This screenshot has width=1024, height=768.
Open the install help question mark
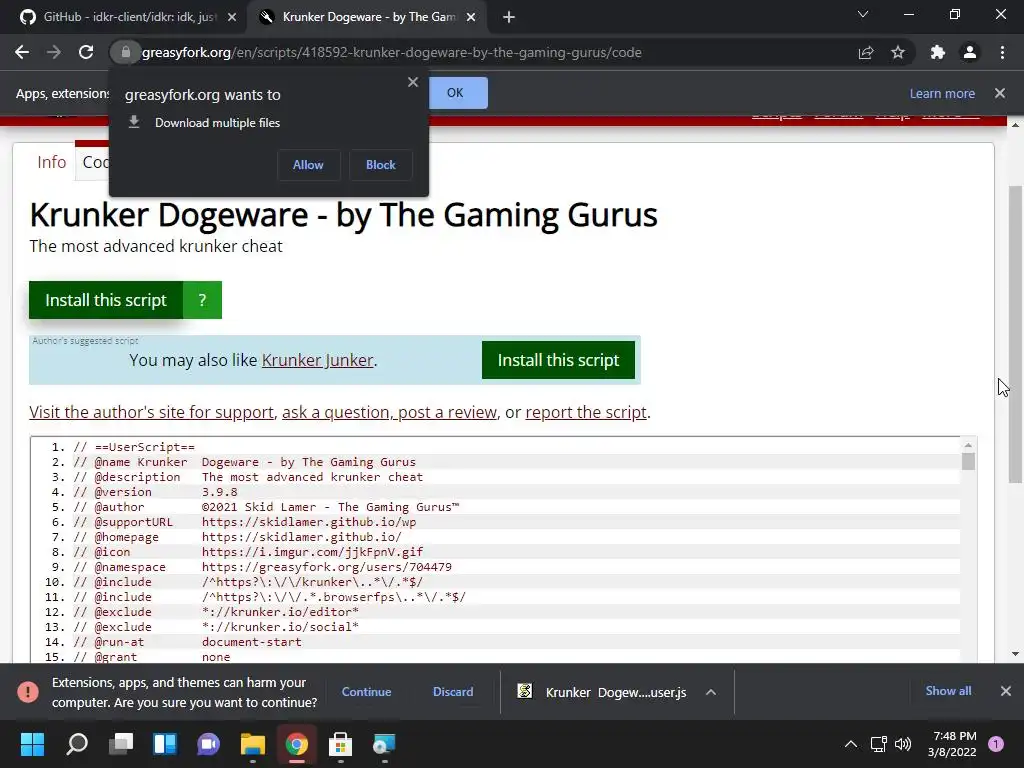coord(202,300)
